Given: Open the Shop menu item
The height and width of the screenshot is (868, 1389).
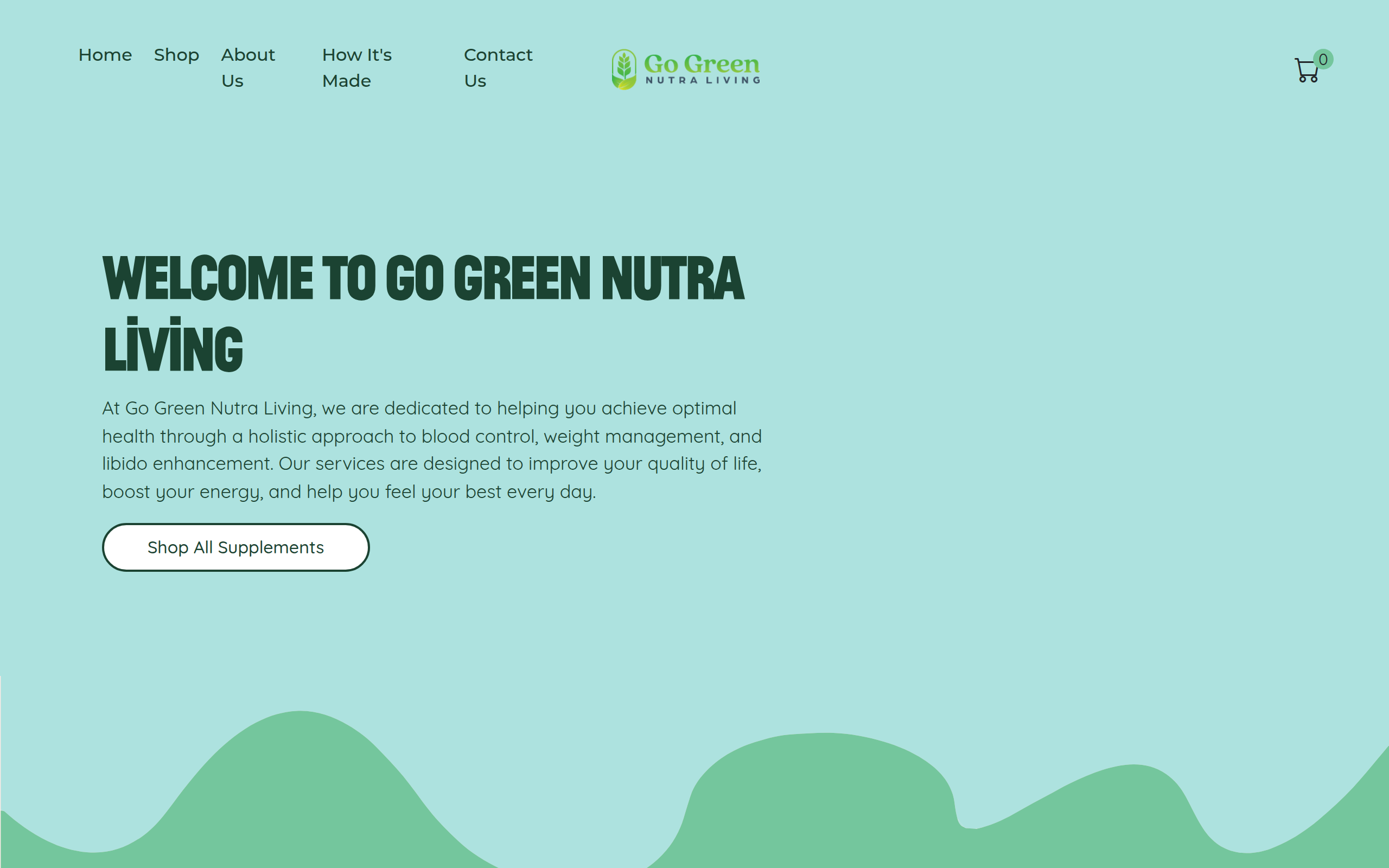Looking at the screenshot, I should point(176,55).
